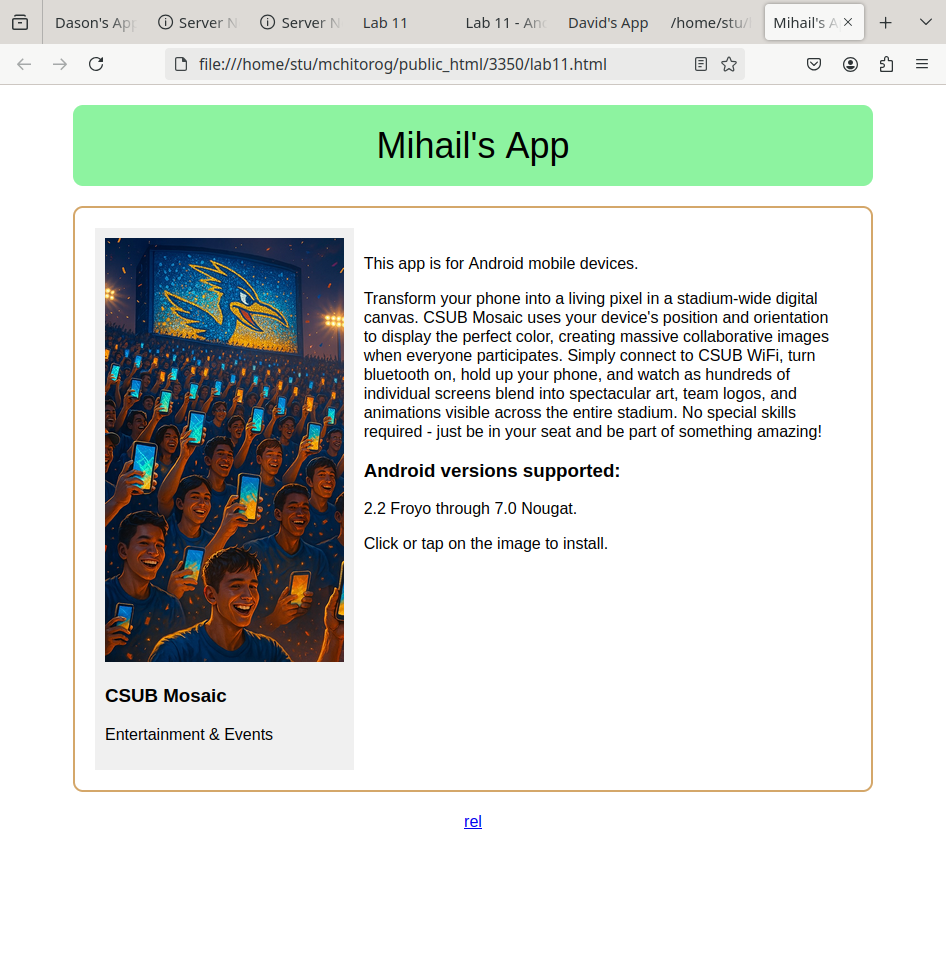
Task: Click "2.2 Froyo through 7.0 Nougat." text
Action: pos(470,508)
